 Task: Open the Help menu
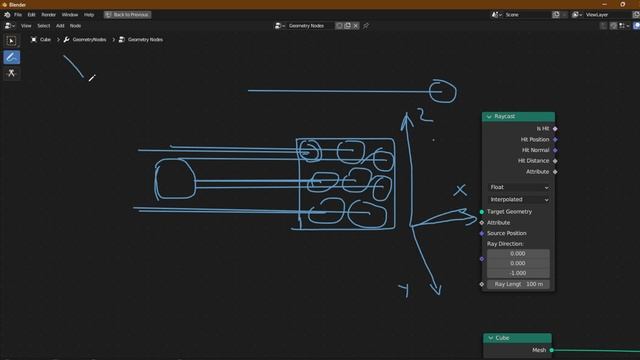pos(89,15)
